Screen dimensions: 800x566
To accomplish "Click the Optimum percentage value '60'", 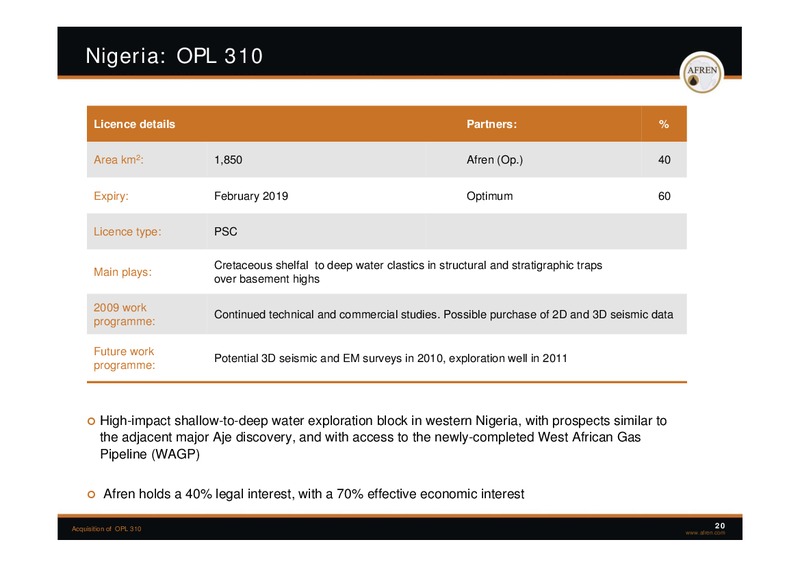I will [664, 196].
